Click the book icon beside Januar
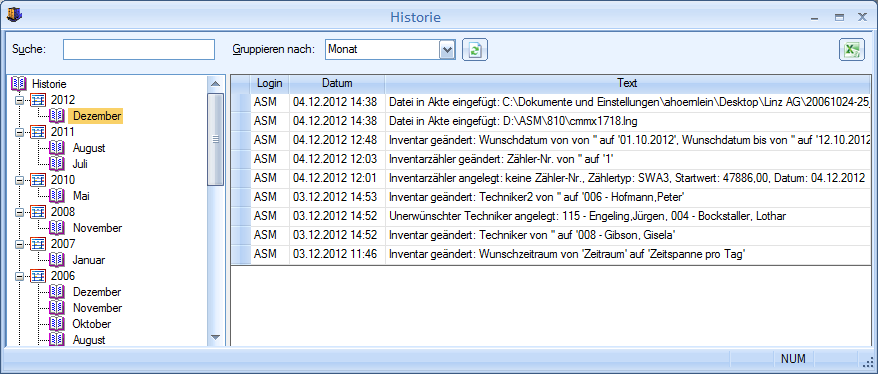 57,260
